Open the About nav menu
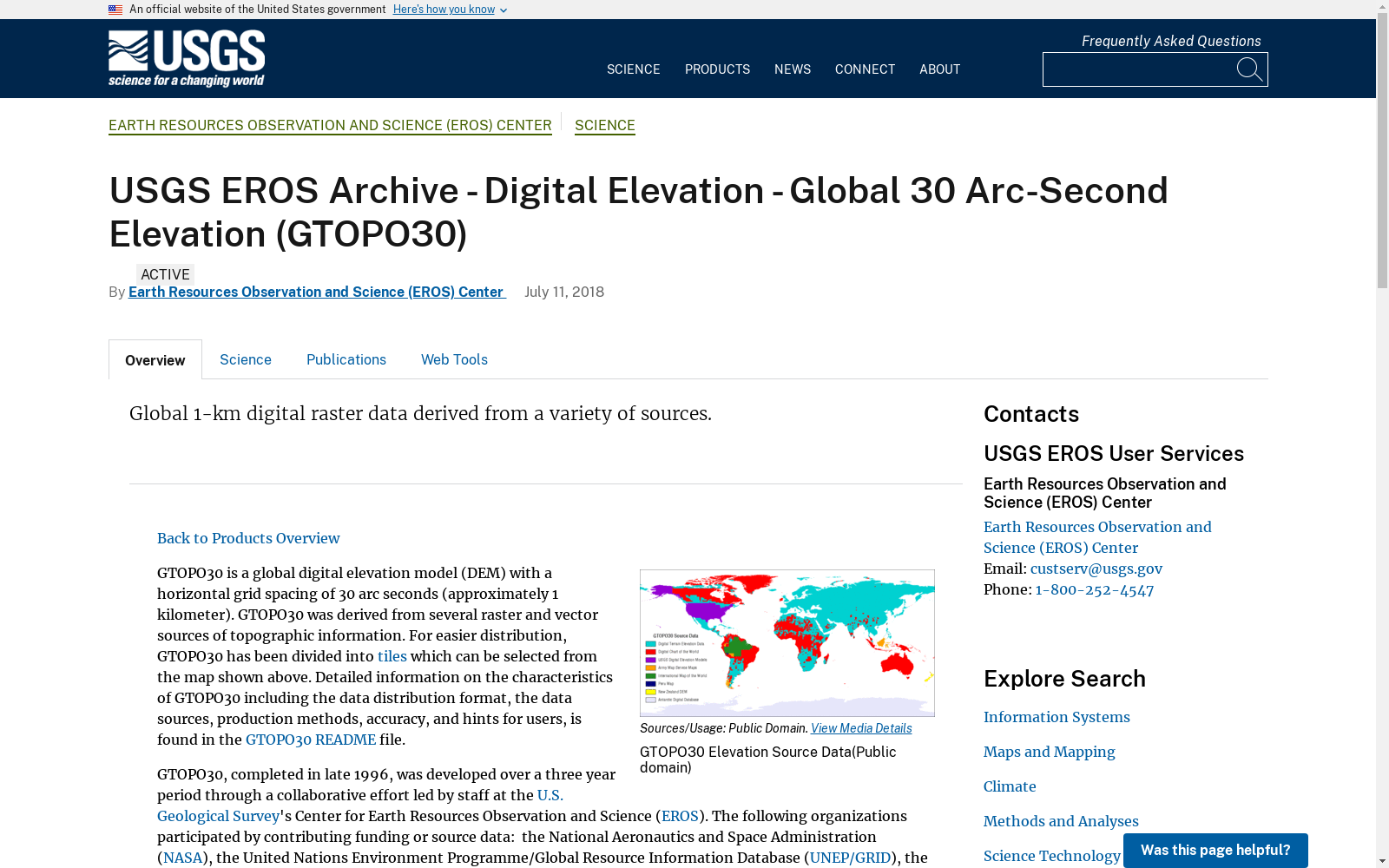Image resolution: width=1389 pixels, height=868 pixels. 939,69
